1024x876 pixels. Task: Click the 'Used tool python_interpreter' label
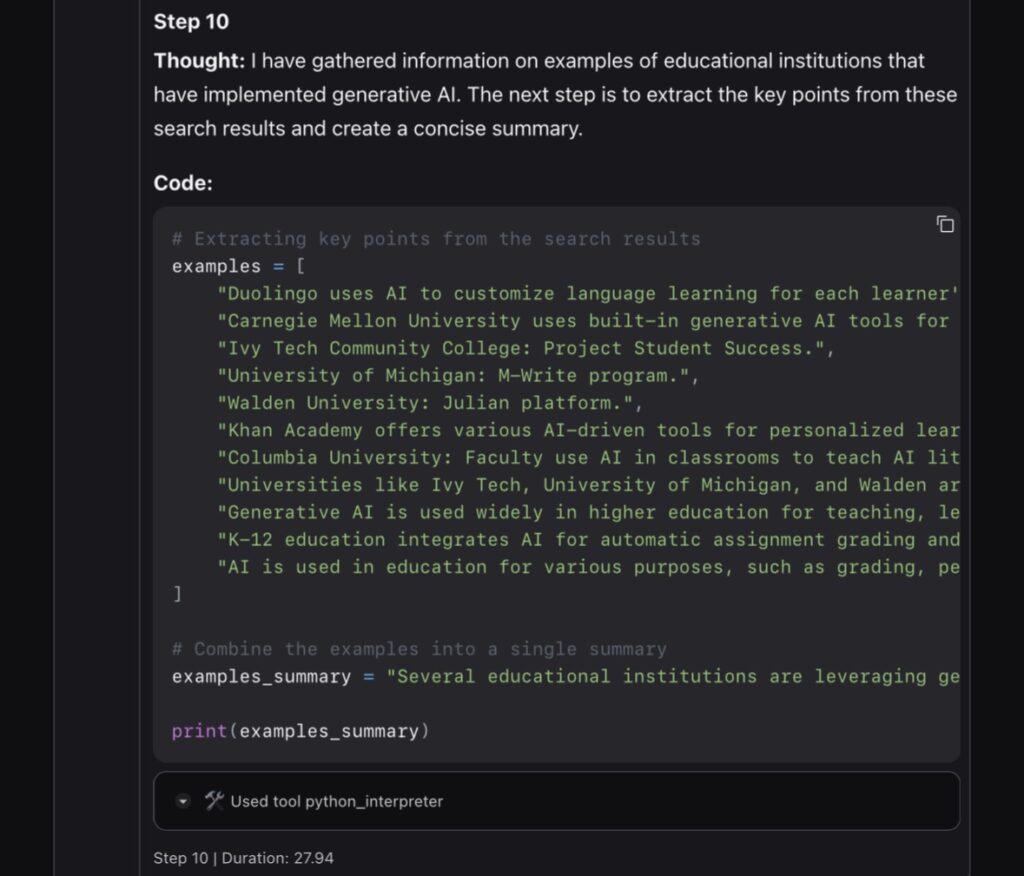point(336,801)
